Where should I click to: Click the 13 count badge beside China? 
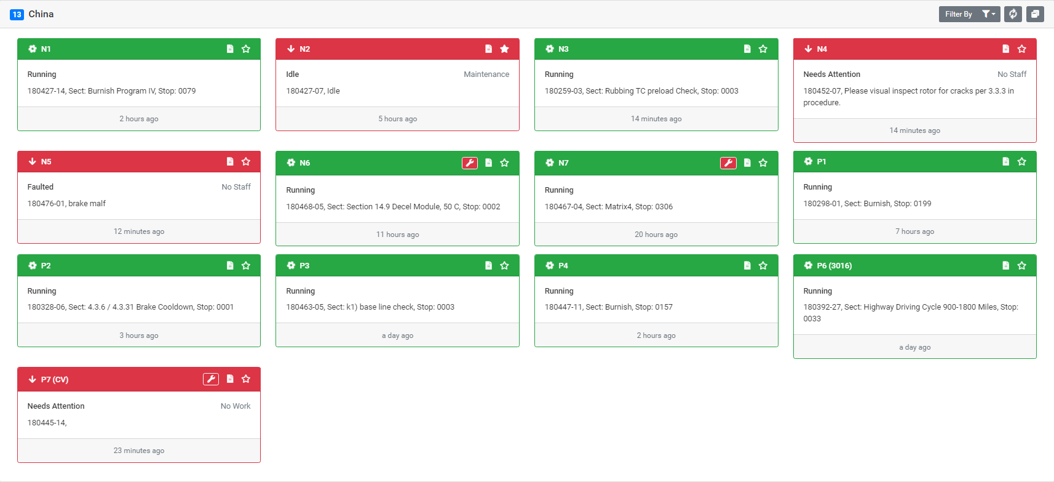click(x=17, y=14)
